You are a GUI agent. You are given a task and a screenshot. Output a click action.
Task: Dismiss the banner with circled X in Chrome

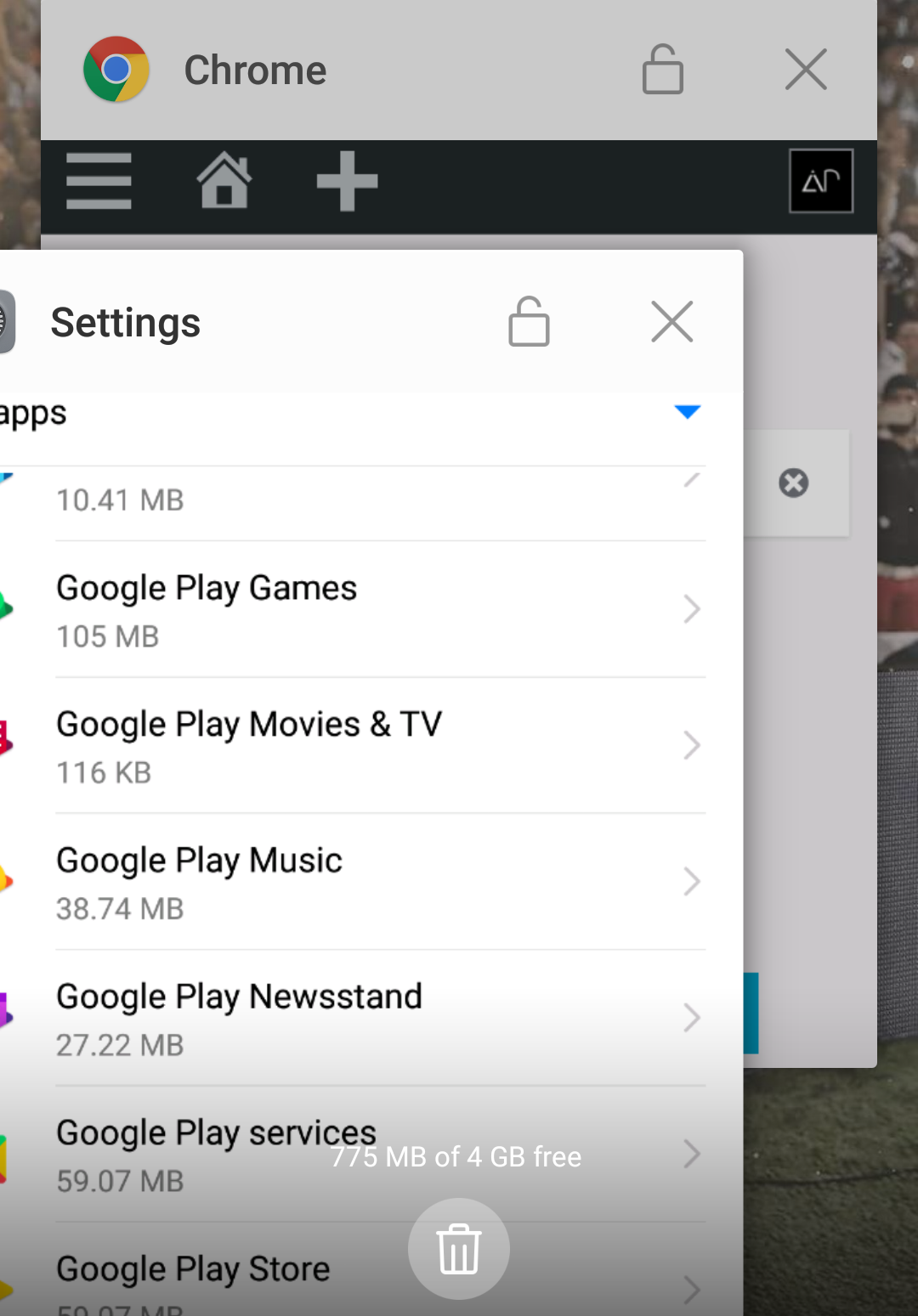pyautogui.click(x=794, y=483)
